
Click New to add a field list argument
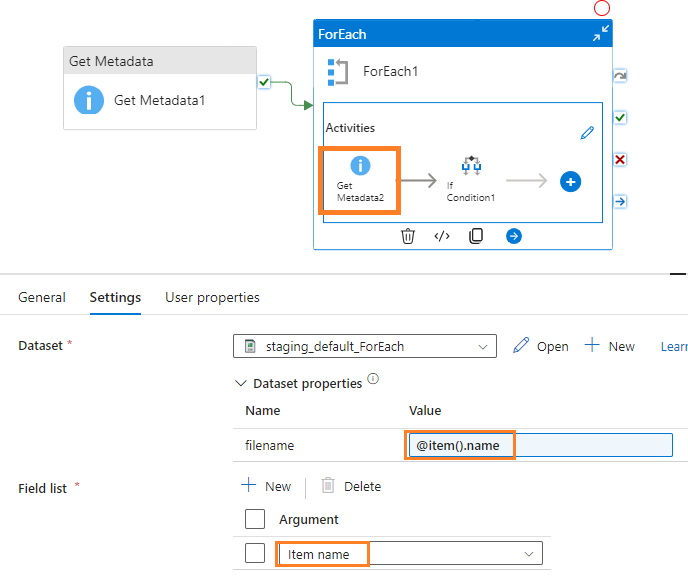click(267, 486)
